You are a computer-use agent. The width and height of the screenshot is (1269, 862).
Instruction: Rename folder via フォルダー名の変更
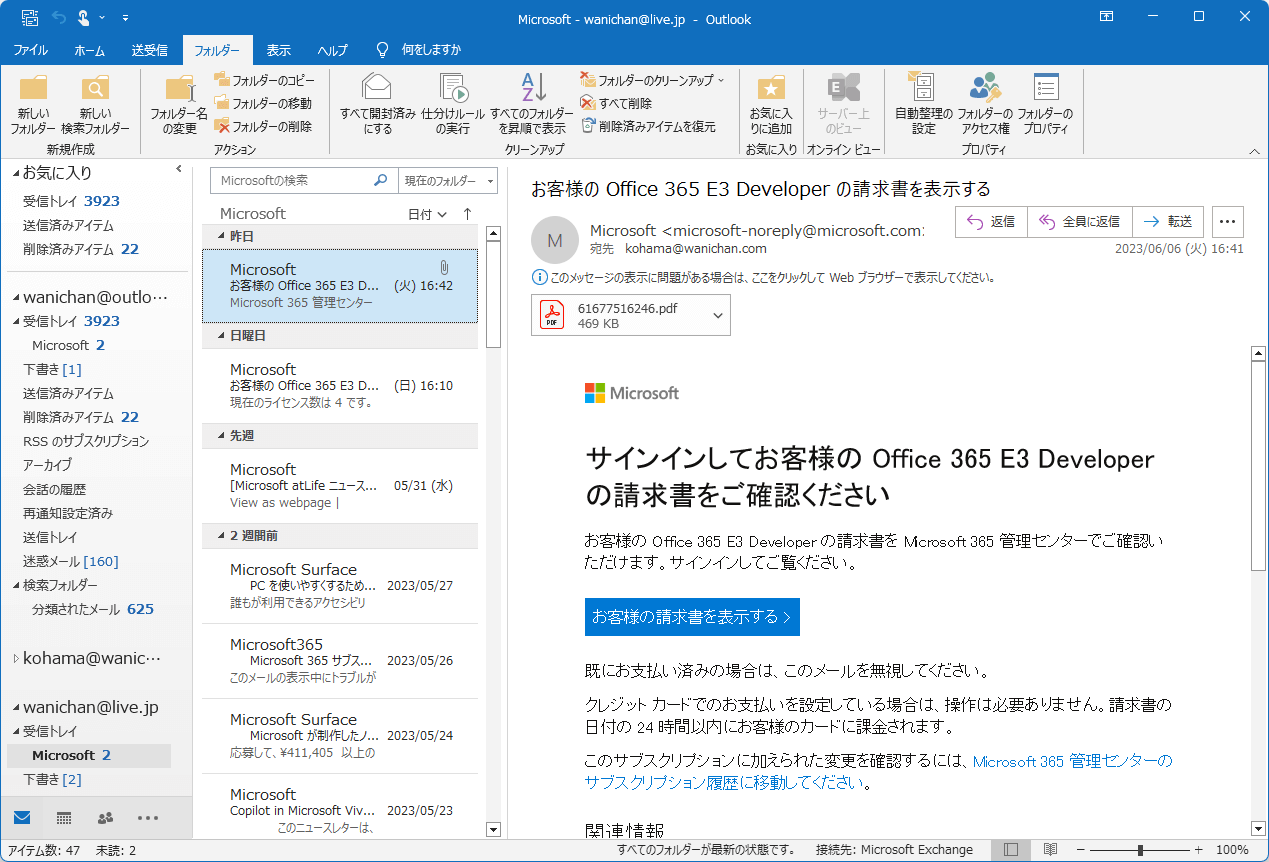coord(179,106)
